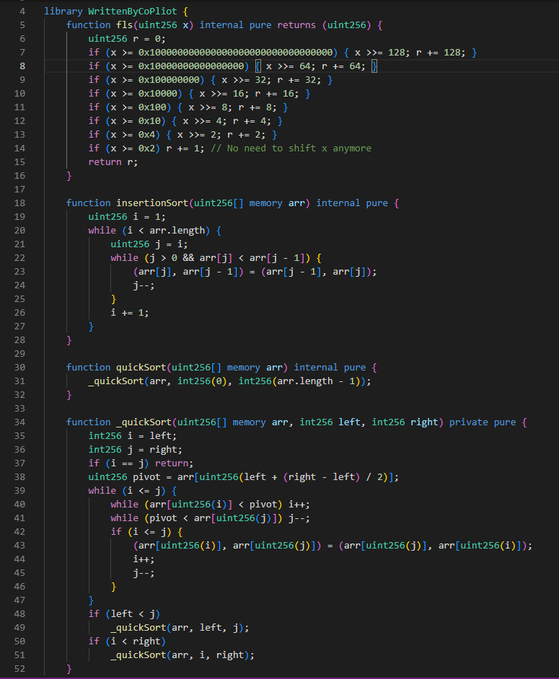Click 'pivot' variable on line 38
Image resolution: width=559 pixels, height=679 pixels.
tap(146, 477)
